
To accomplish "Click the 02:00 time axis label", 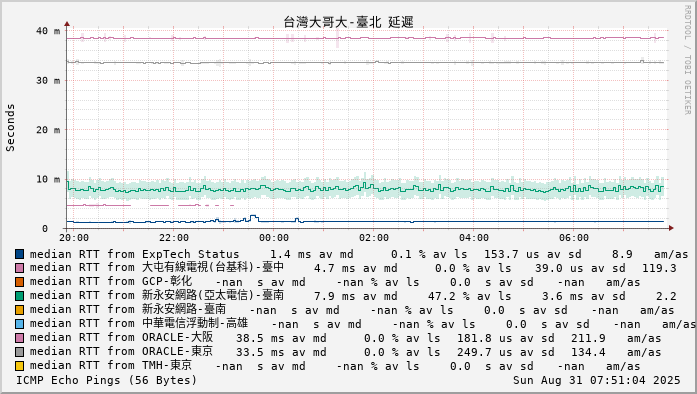I will click(x=374, y=238).
